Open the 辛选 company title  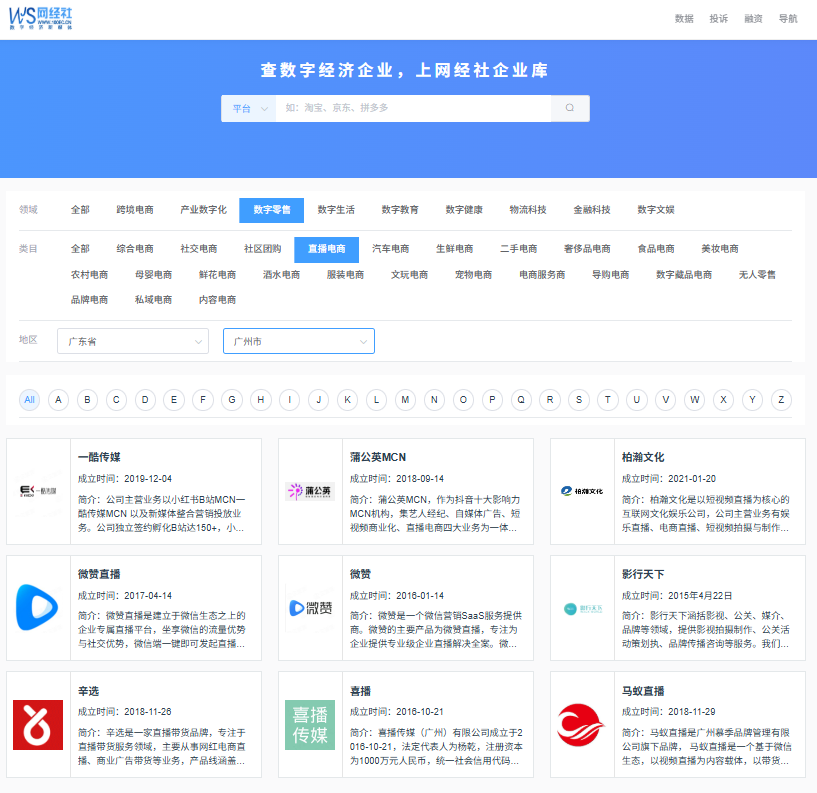tap(89, 691)
